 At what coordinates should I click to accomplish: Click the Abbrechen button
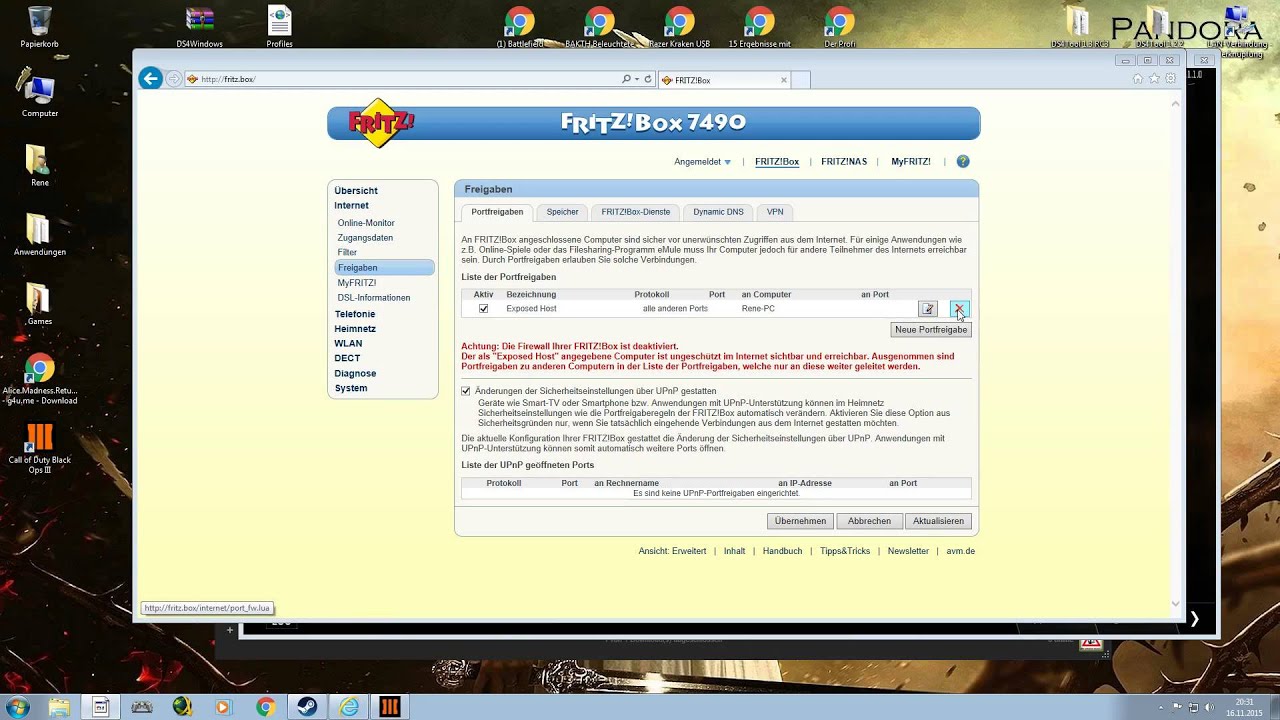(x=869, y=521)
